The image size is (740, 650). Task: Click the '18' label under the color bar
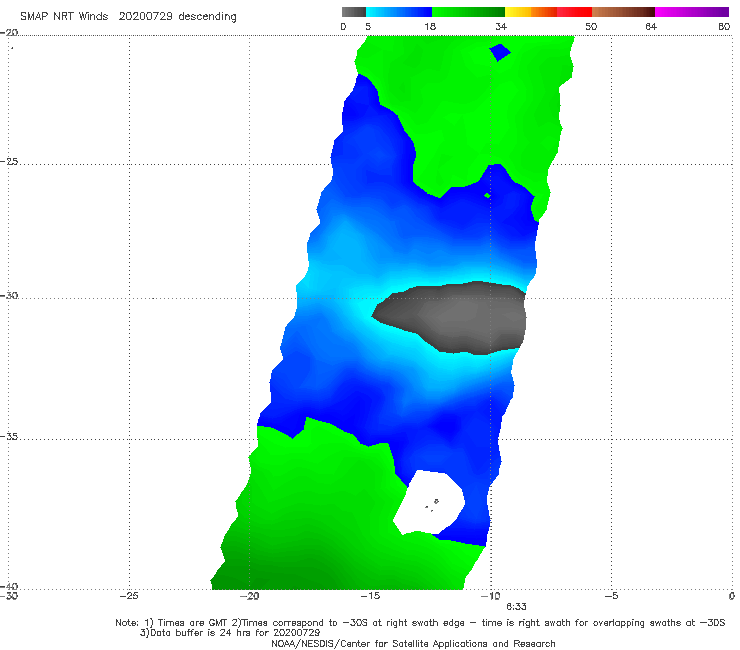click(x=430, y=27)
